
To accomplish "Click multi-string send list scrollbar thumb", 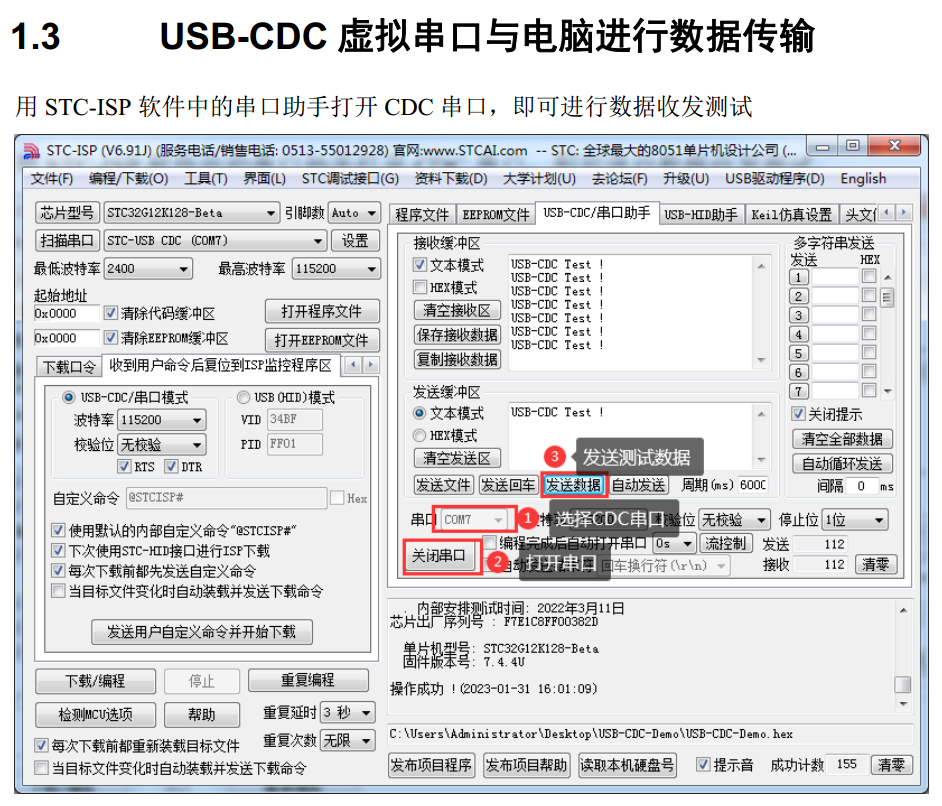I will click(x=887, y=298).
